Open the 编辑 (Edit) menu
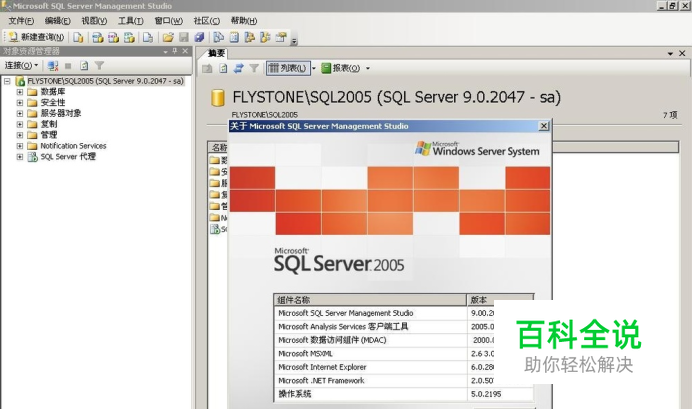692x409 pixels. coord(57,21)
